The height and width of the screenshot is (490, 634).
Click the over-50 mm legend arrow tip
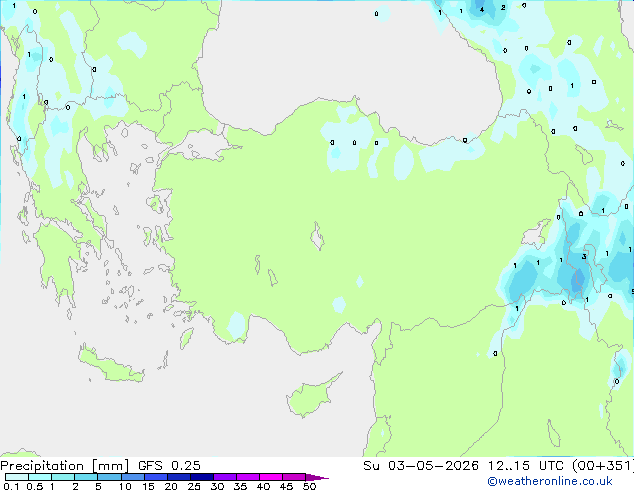[x=317, y=477]
